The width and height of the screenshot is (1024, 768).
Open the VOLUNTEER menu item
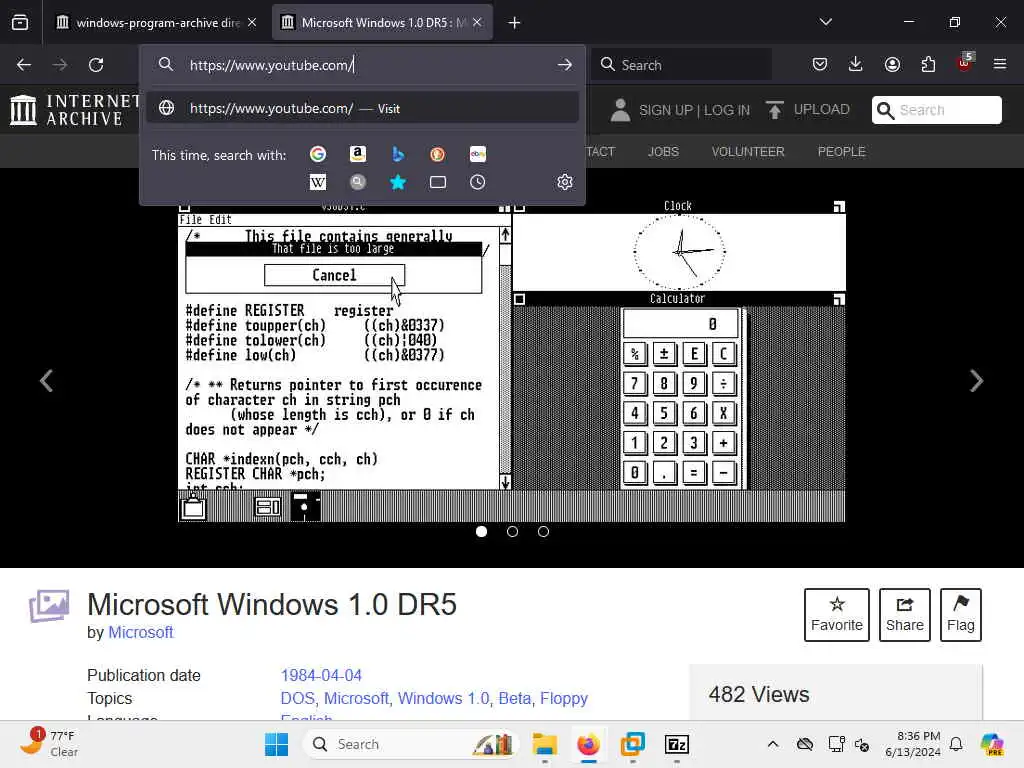pos(748,152)
